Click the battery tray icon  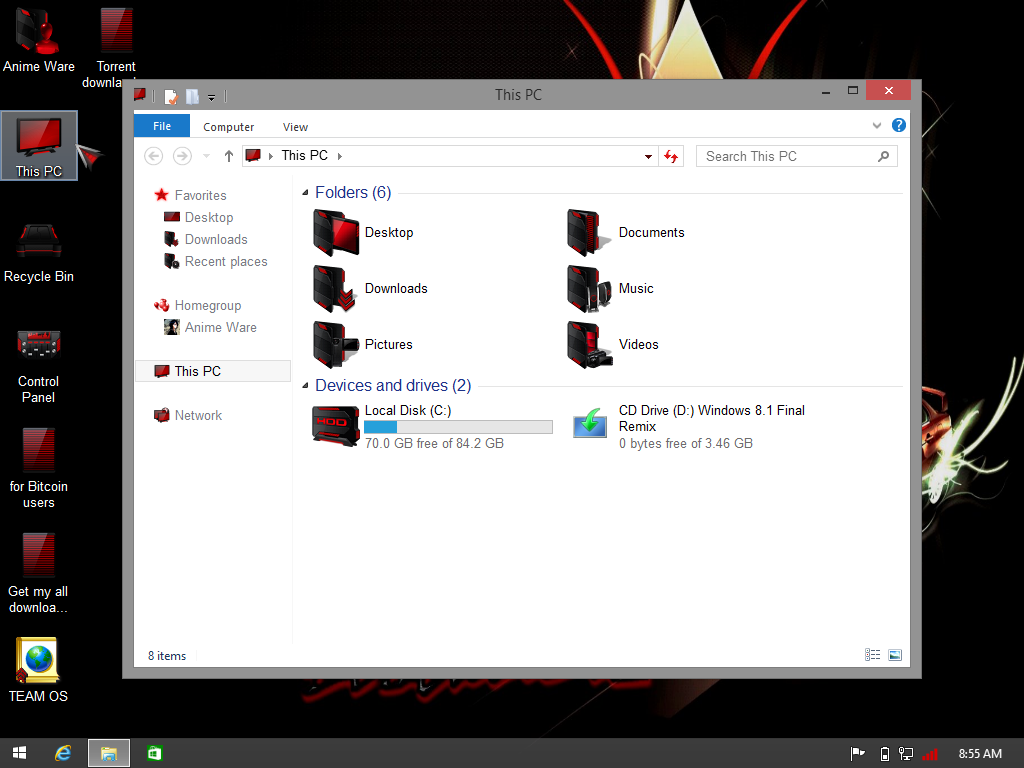[x=884, y=754]
